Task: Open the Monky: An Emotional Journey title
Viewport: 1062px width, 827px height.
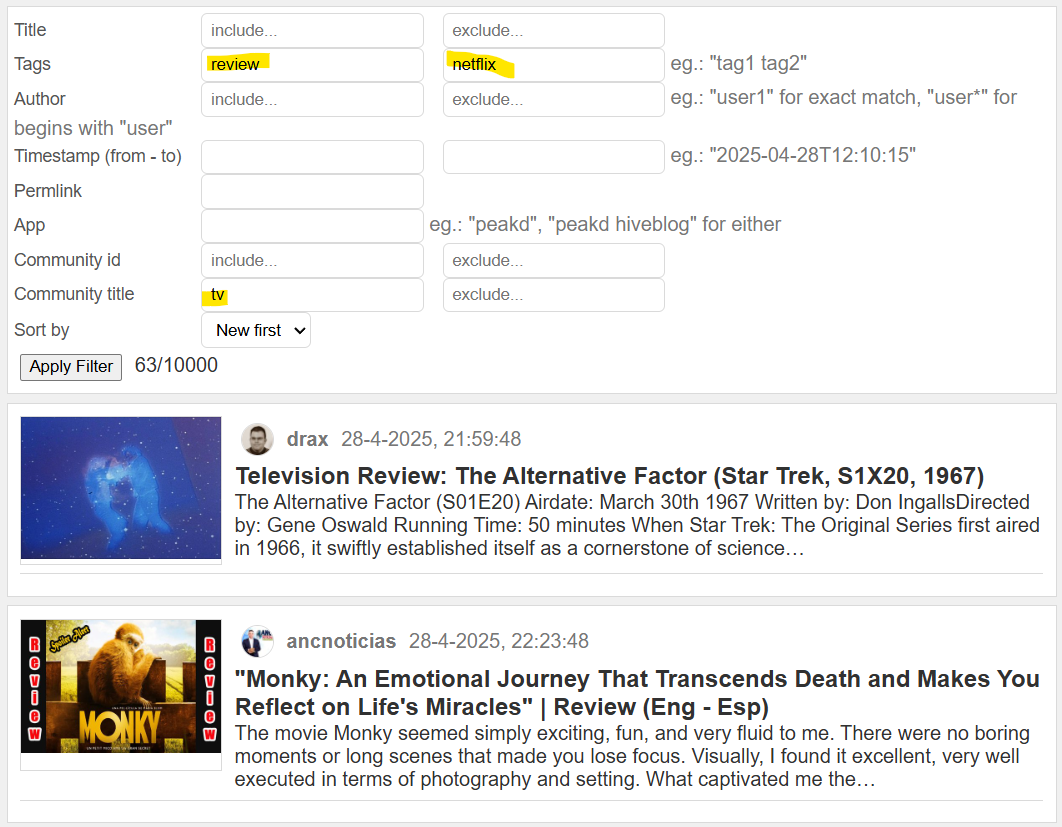Action: click(637, 693)
